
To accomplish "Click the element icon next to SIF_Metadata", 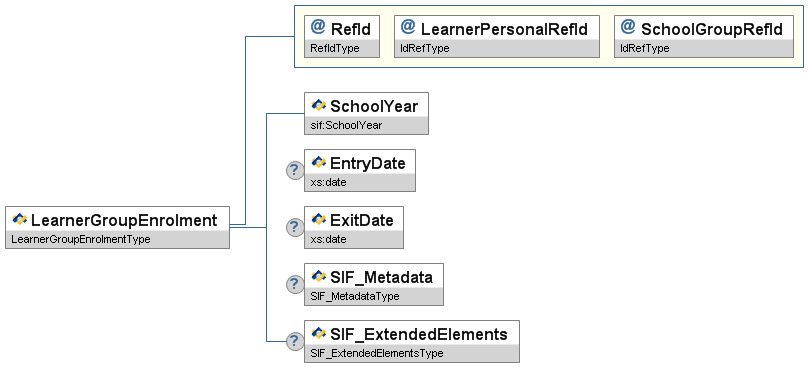I will (319, 277).
